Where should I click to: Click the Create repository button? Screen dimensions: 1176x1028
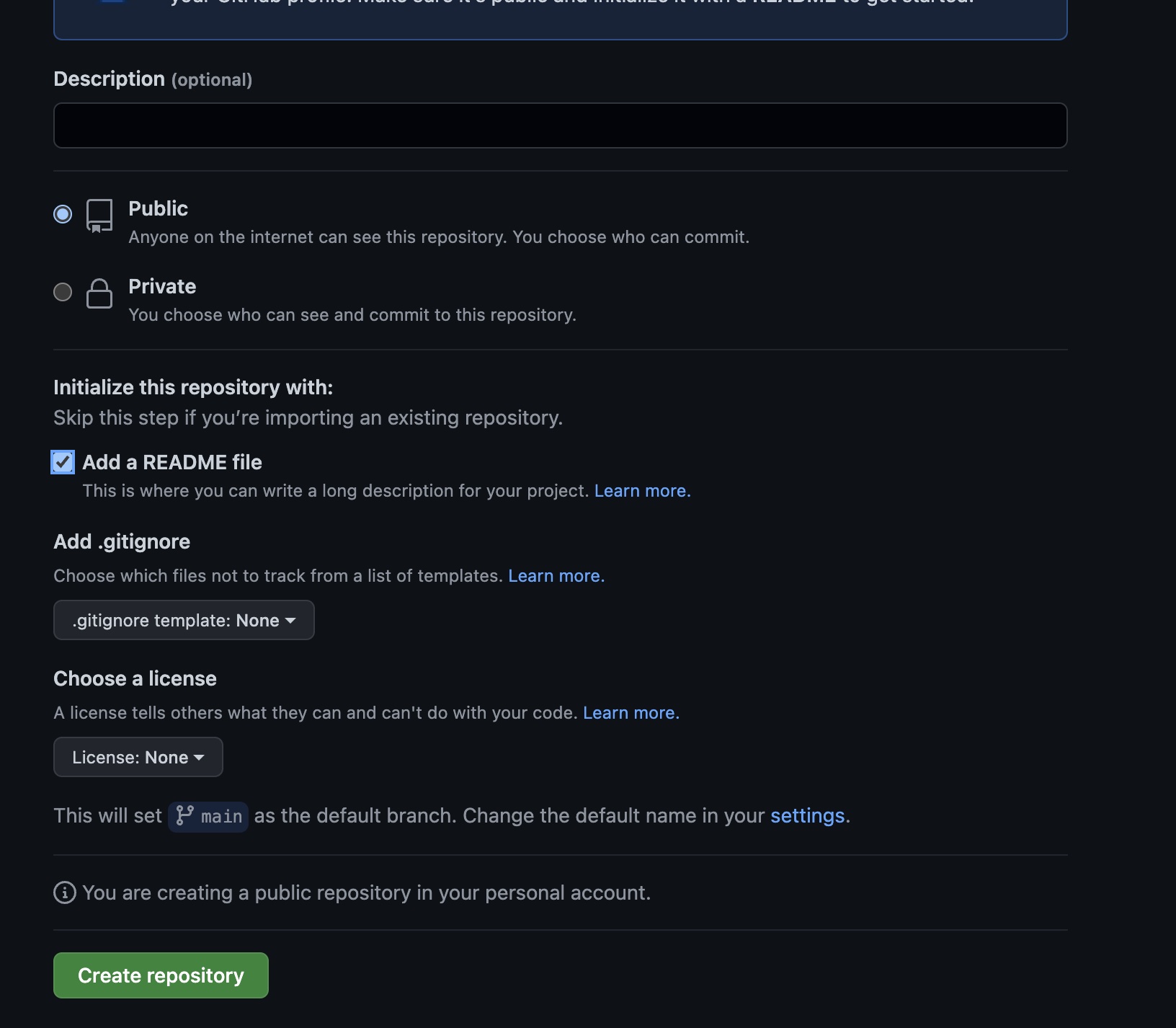161,975
